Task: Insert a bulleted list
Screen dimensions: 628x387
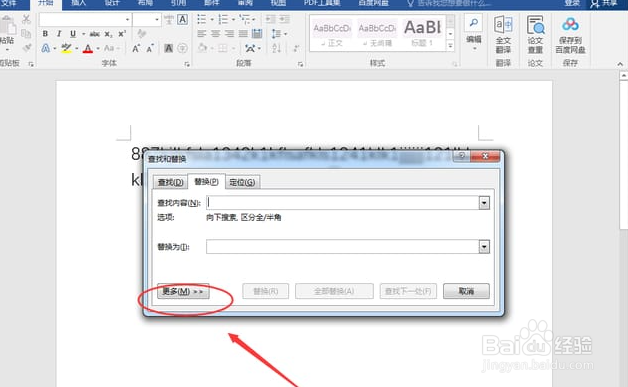Action: click(201, 19)
